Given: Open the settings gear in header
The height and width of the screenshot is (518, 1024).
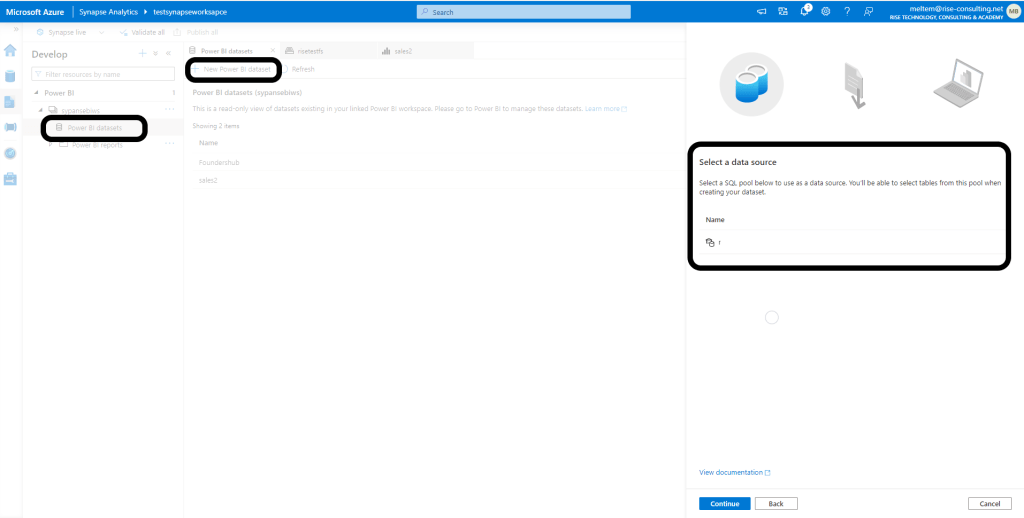Looking at the screenshot, I should coord(825,11).
